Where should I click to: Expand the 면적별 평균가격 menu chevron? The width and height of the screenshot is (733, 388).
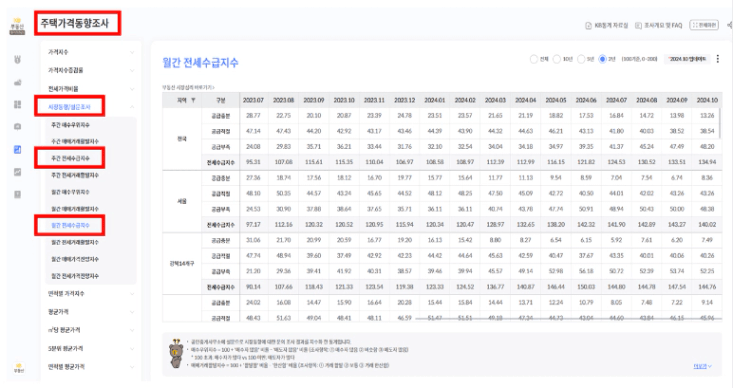click(132, 367)
